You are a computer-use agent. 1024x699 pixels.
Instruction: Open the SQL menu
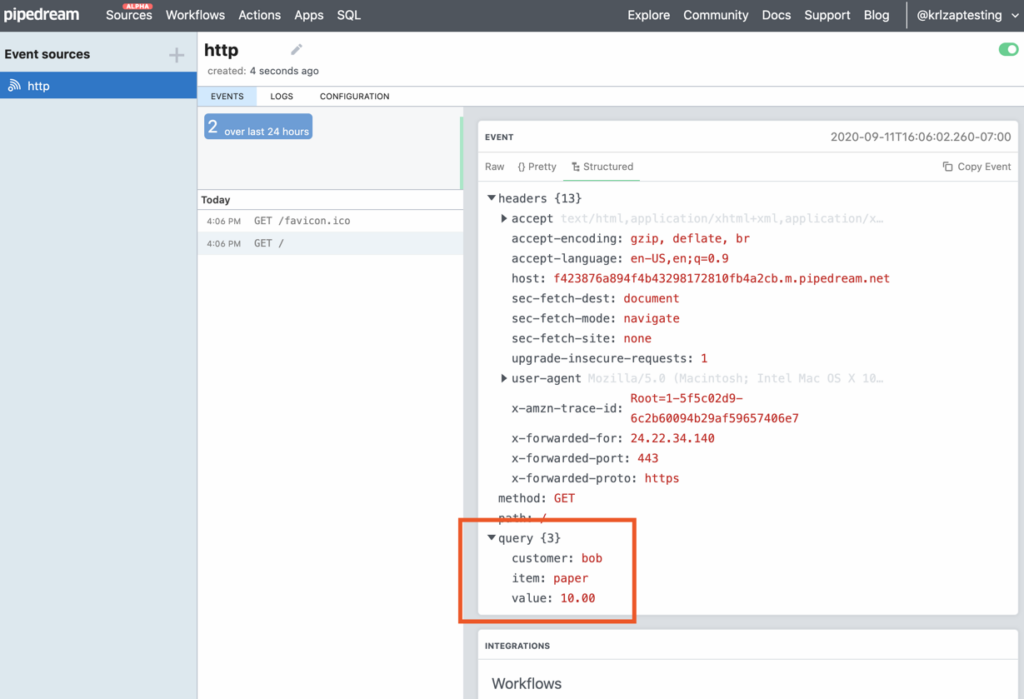pos(349,15)
